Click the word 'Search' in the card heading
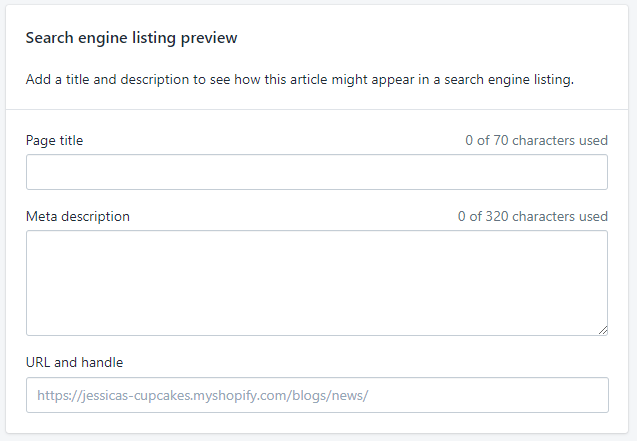Screen dimensions: 637x441 click(50, 38)
